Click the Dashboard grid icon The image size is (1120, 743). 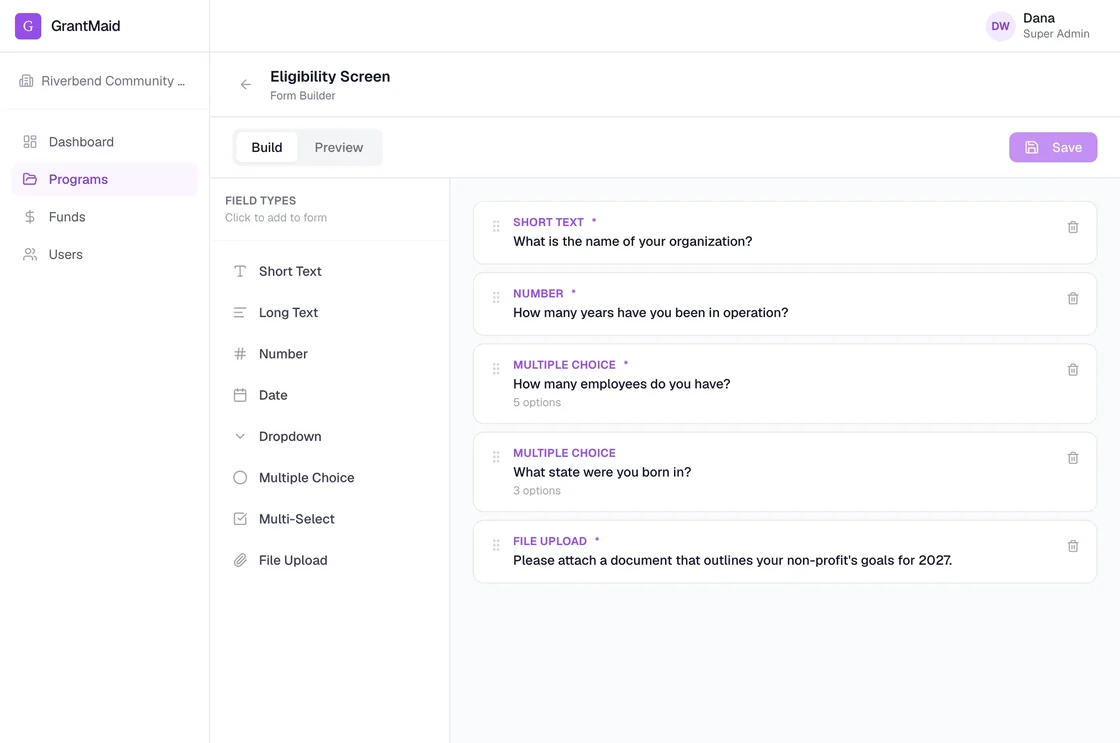click(30, 141)
